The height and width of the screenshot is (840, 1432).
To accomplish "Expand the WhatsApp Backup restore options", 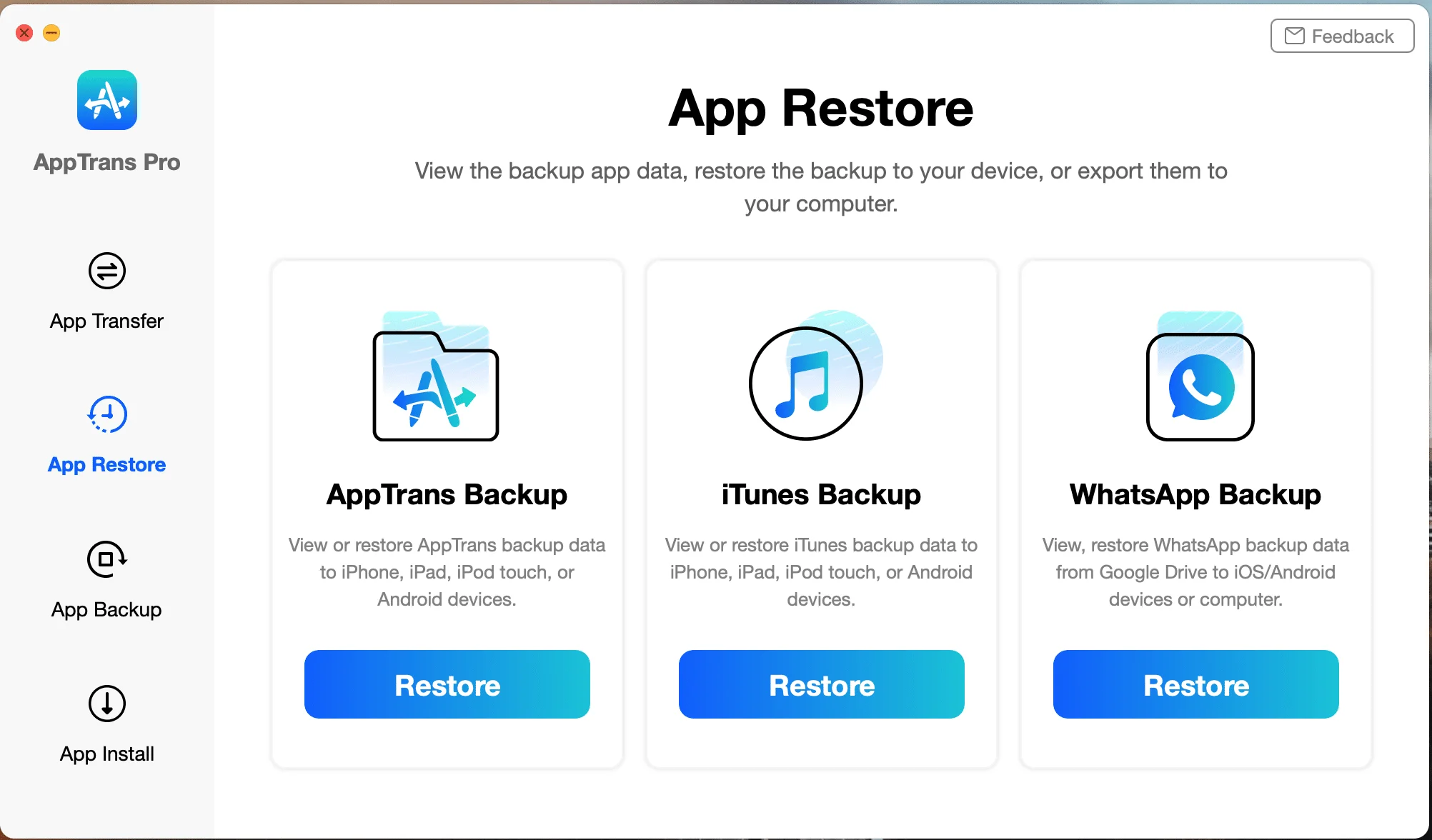I will (x=1196, y=685).
